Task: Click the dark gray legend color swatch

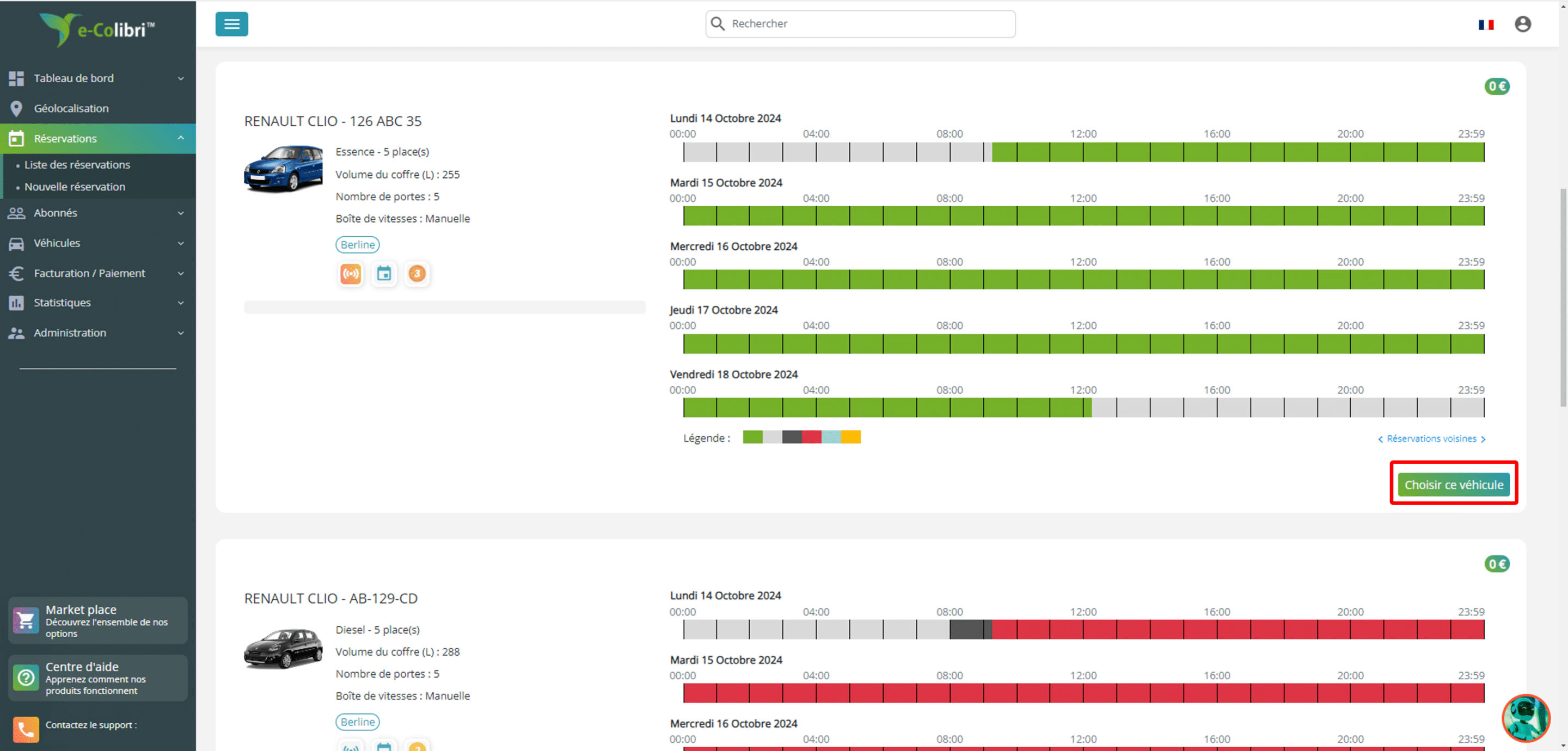Action: coord(792,437)
